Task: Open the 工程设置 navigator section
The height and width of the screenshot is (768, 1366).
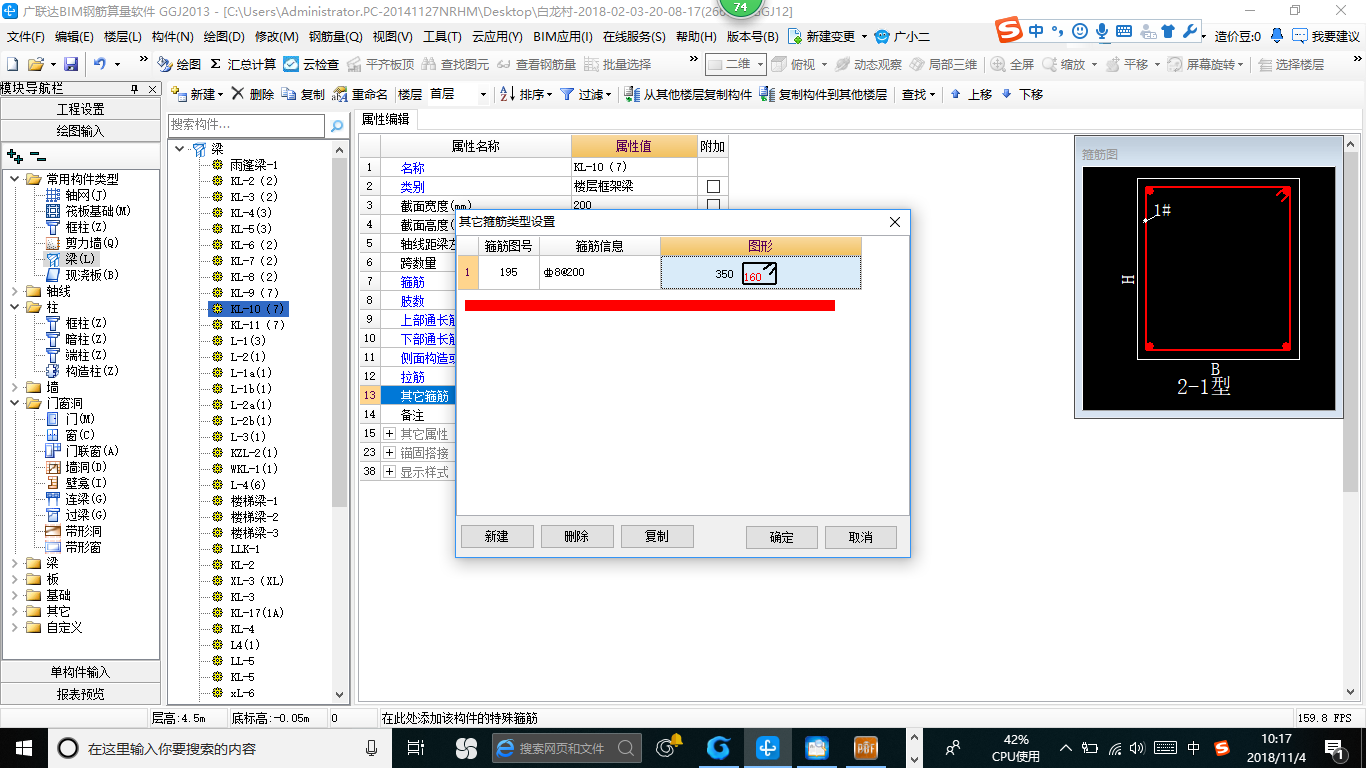Action: coord(81,109)
